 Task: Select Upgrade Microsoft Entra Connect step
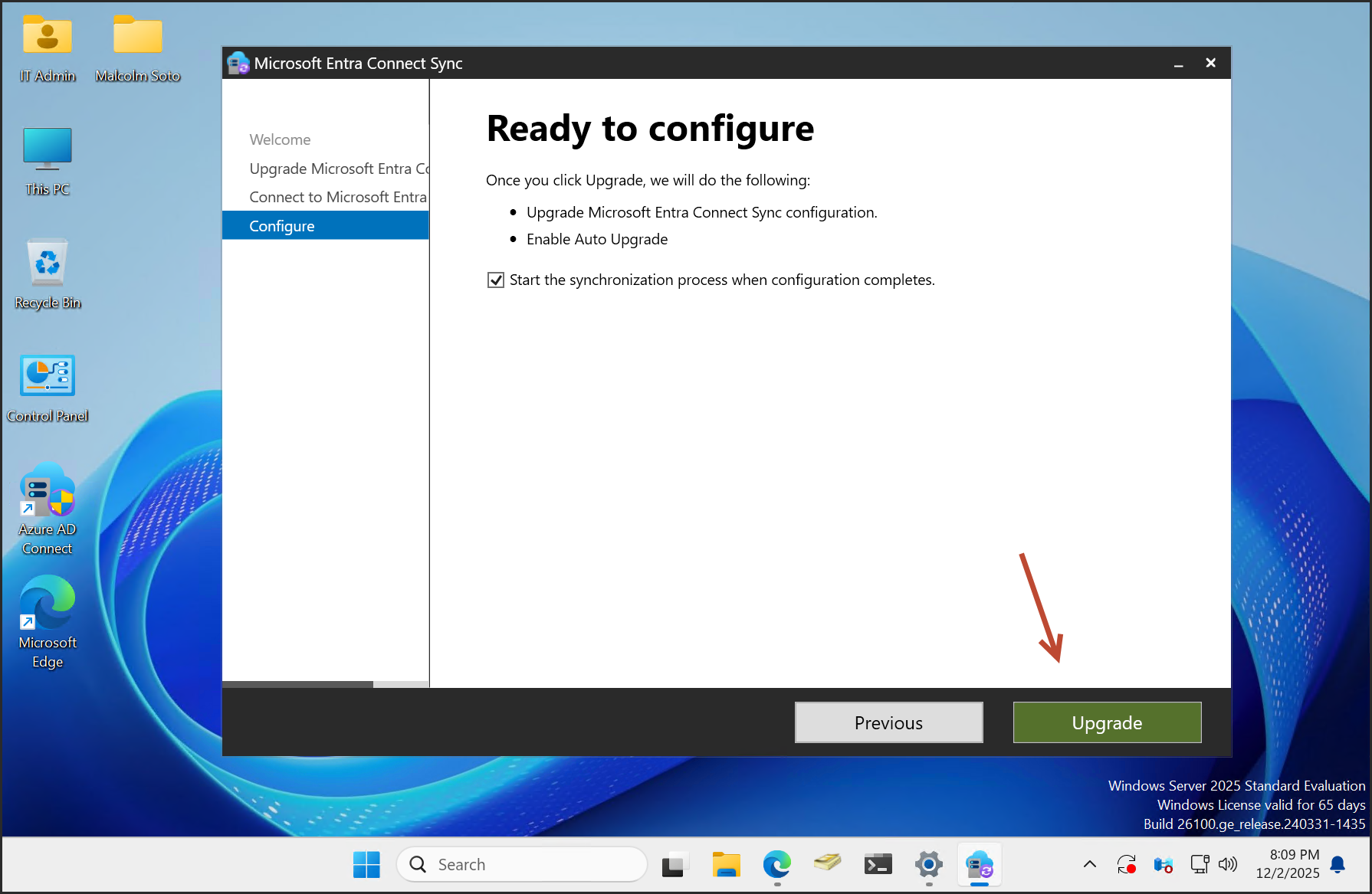coord(338,169)
